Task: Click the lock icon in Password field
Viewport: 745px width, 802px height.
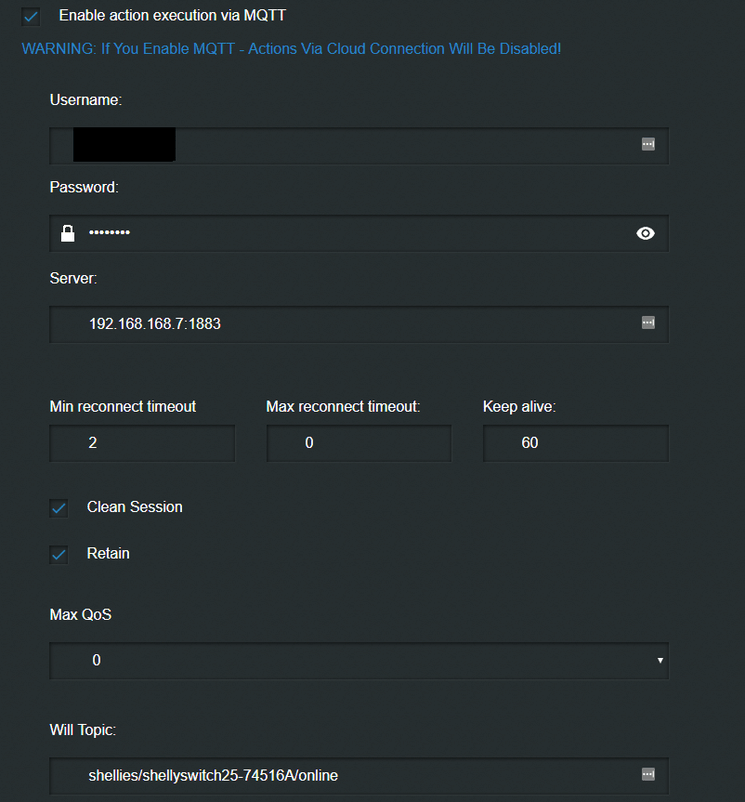Action: pos(67,233)
